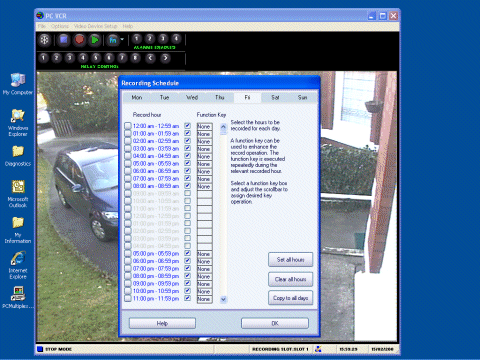
Task: Open the dropdown arrow beside the fn icon
Action: point(122,40)
